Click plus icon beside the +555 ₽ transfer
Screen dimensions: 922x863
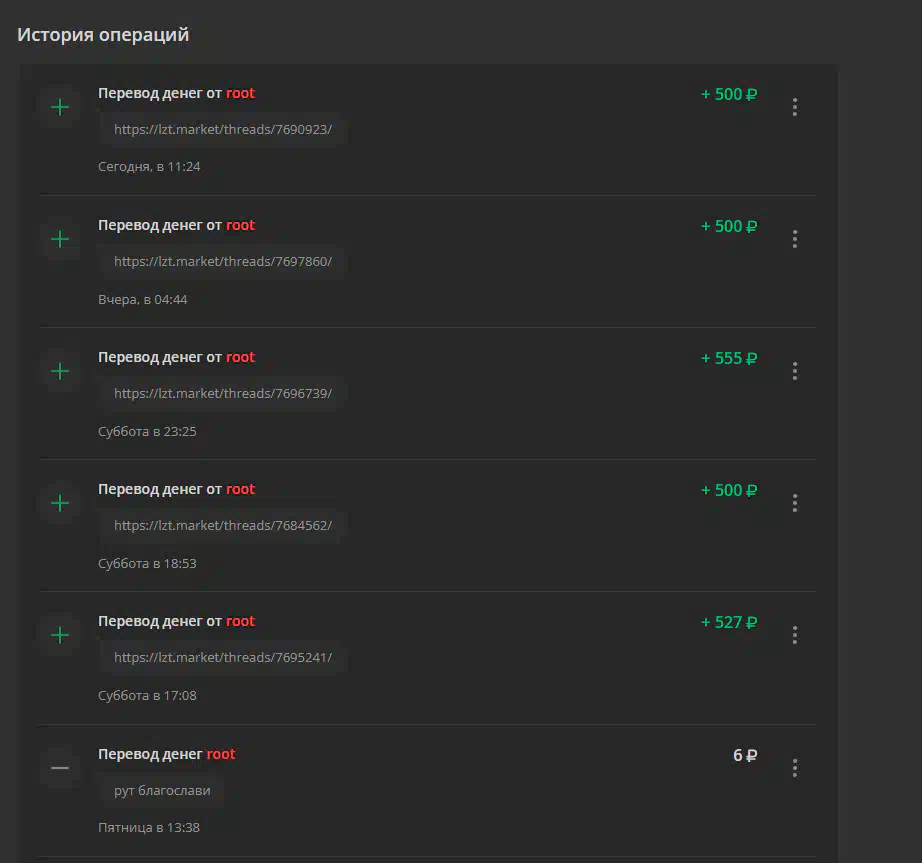point(60,371)
